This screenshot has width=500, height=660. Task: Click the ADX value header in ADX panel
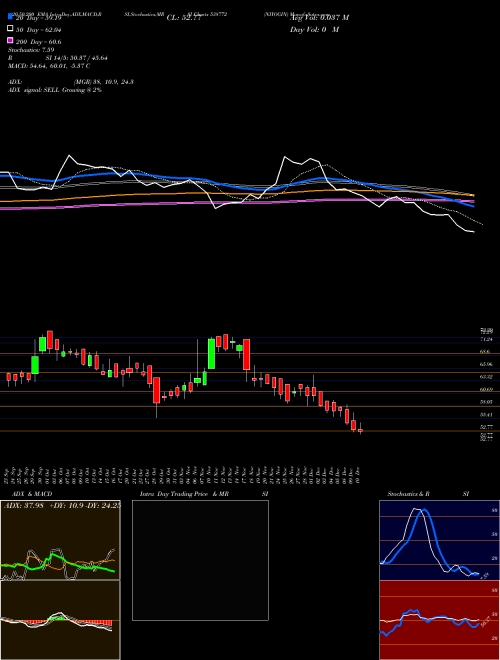tap(62, 506)
